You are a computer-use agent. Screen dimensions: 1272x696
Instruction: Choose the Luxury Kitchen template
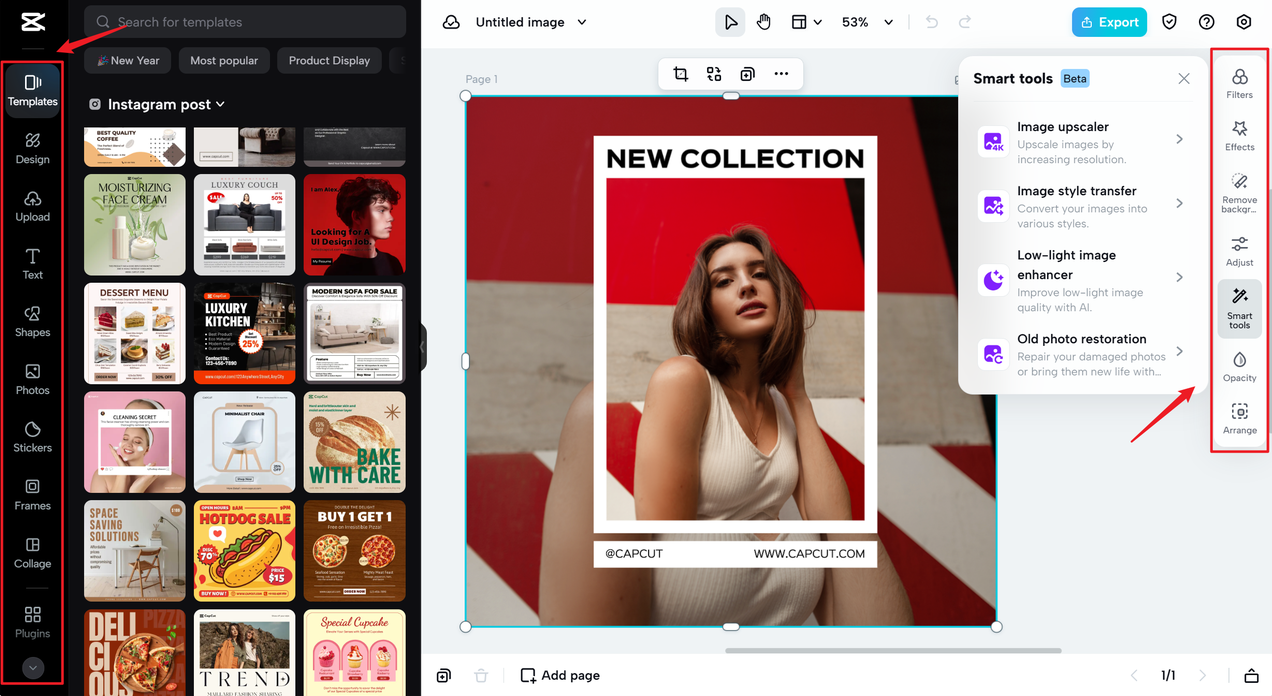[x=245, y=333]
